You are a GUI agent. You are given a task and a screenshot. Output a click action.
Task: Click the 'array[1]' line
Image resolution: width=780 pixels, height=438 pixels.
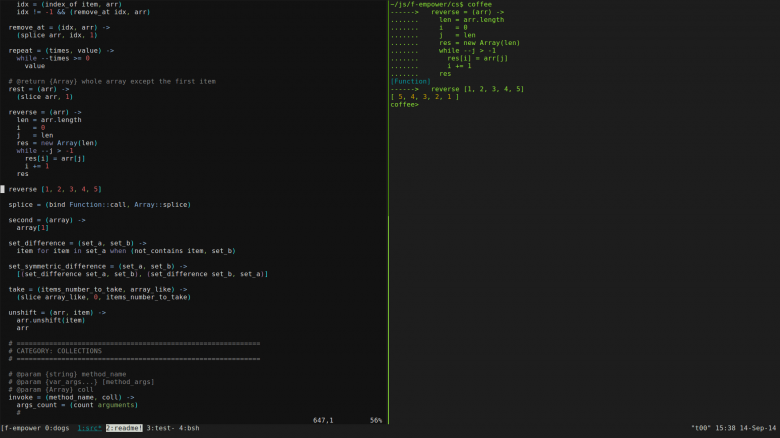coord(33,227)
